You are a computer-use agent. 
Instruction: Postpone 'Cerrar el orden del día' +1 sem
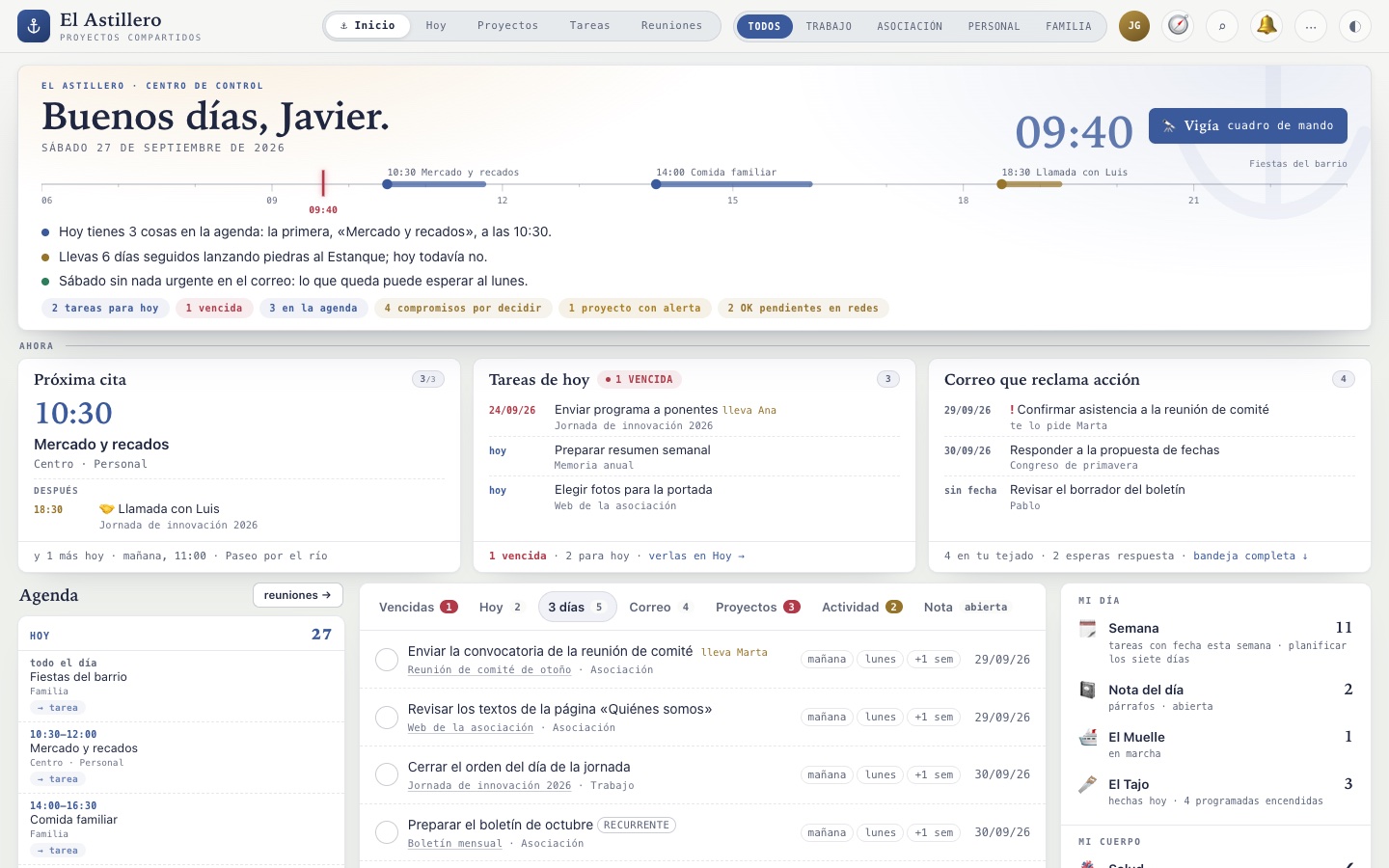[x=934, y=774]
